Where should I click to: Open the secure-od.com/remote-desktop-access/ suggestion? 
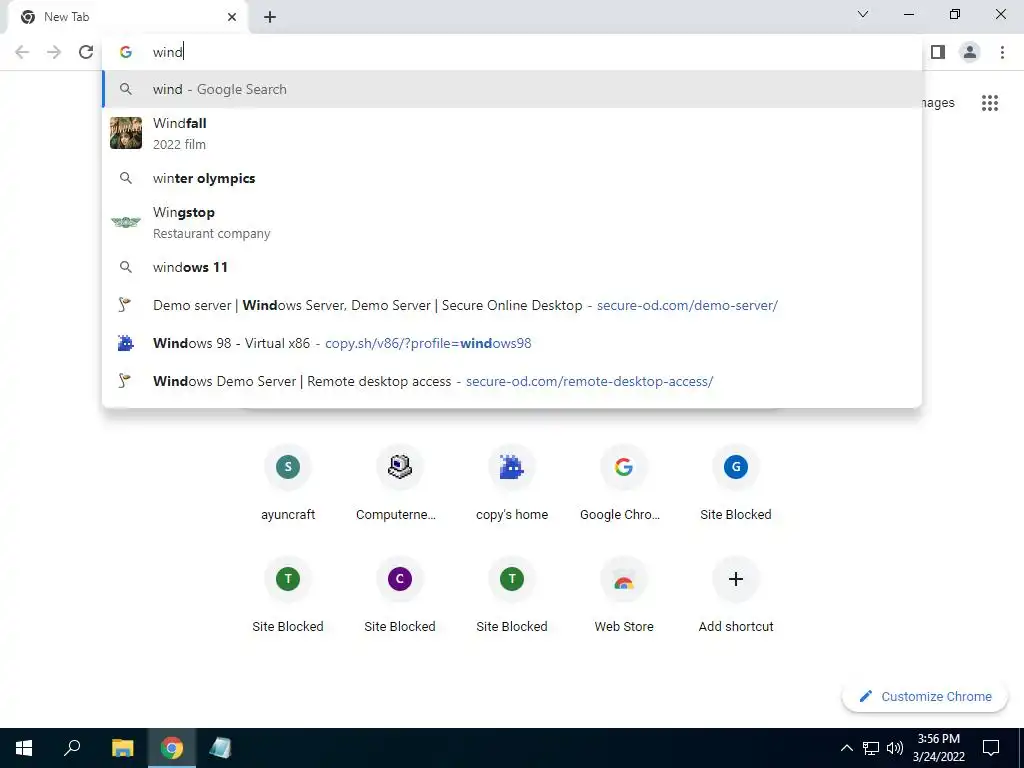[512, 381]
